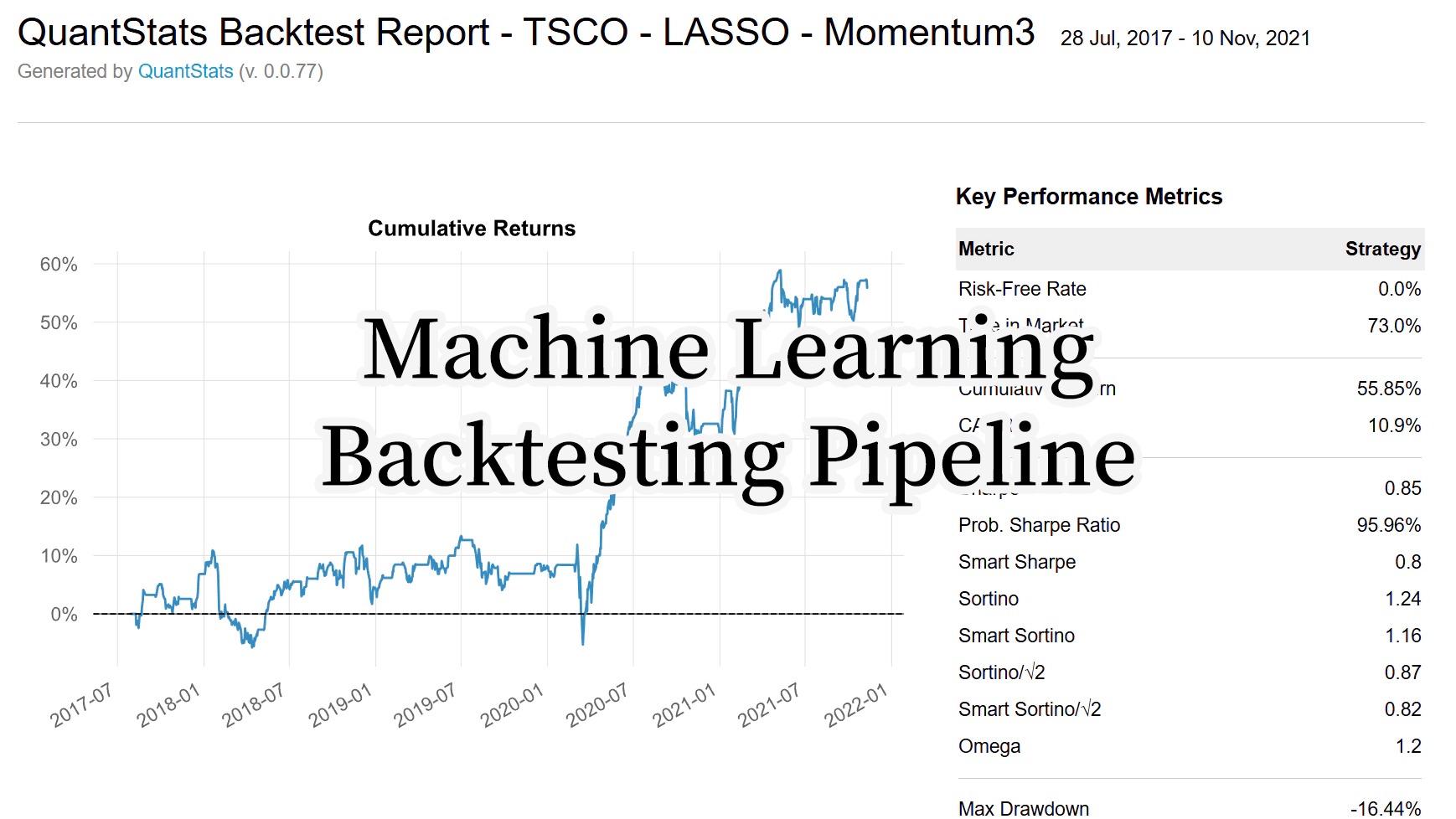Viewport: 1456px width, 819px height.
Task: Select the 'Risk-Free Rate' row label
Action: tap(1022, 289)
